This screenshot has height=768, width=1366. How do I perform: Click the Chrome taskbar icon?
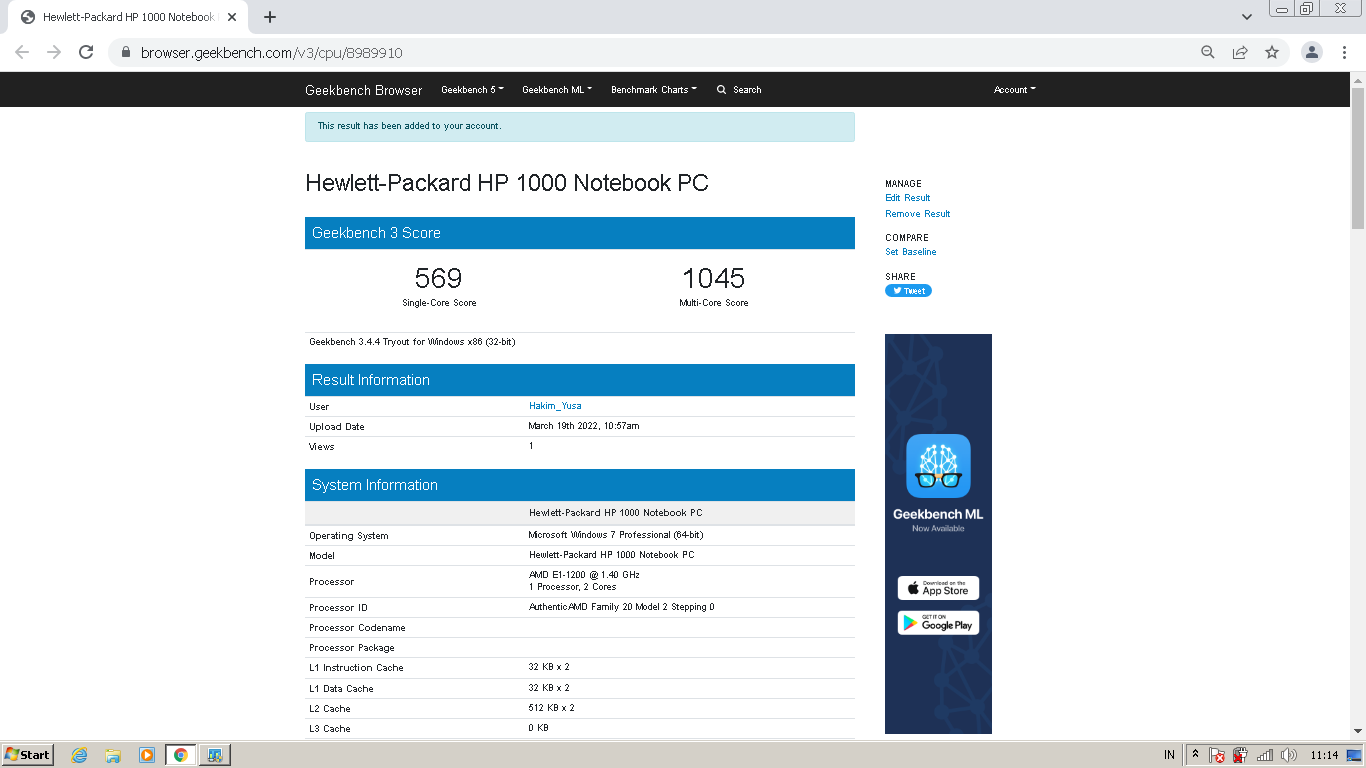(181, 755)
